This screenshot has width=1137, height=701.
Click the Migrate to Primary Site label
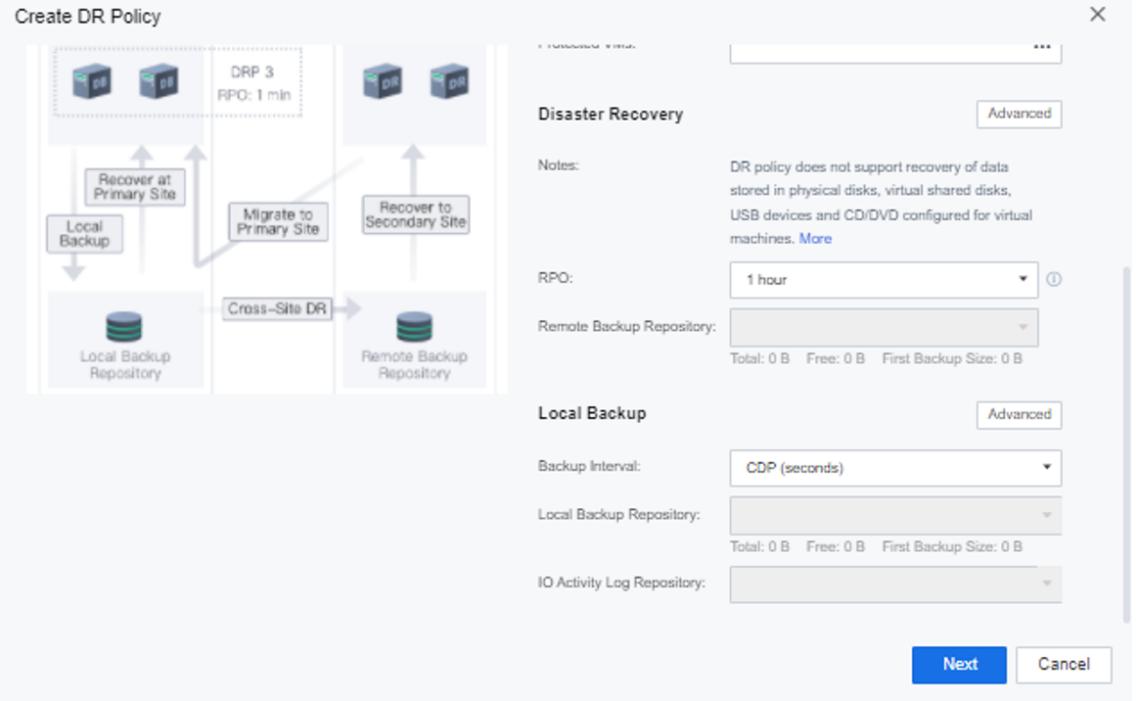278,222
